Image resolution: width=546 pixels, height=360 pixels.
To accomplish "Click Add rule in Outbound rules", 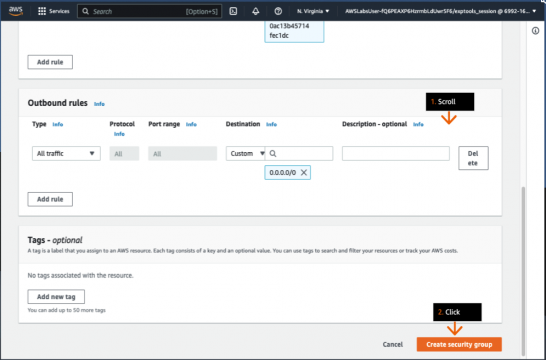I will pos(50,199).
